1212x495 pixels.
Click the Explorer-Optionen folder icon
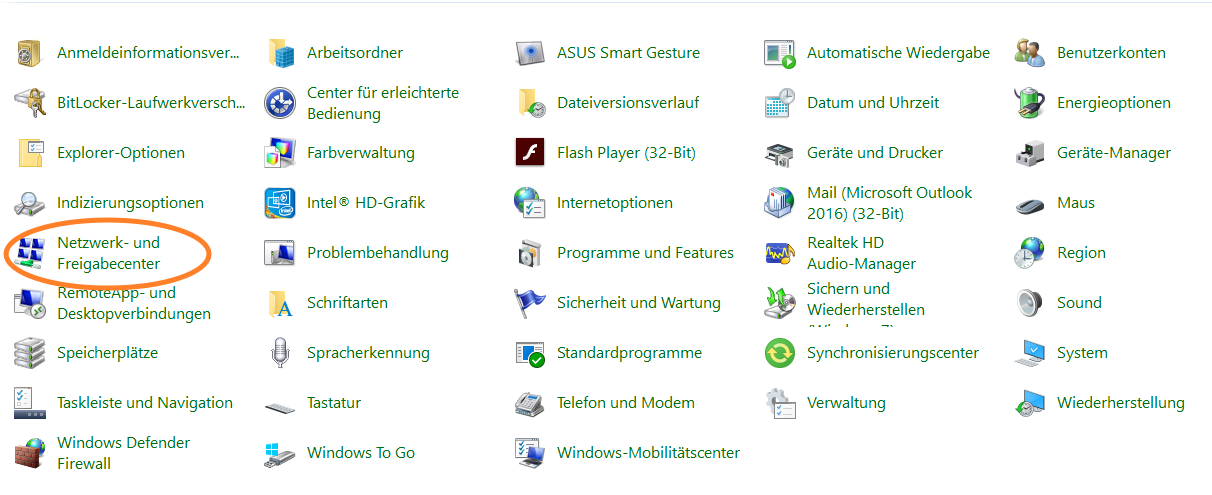point(30,153)
